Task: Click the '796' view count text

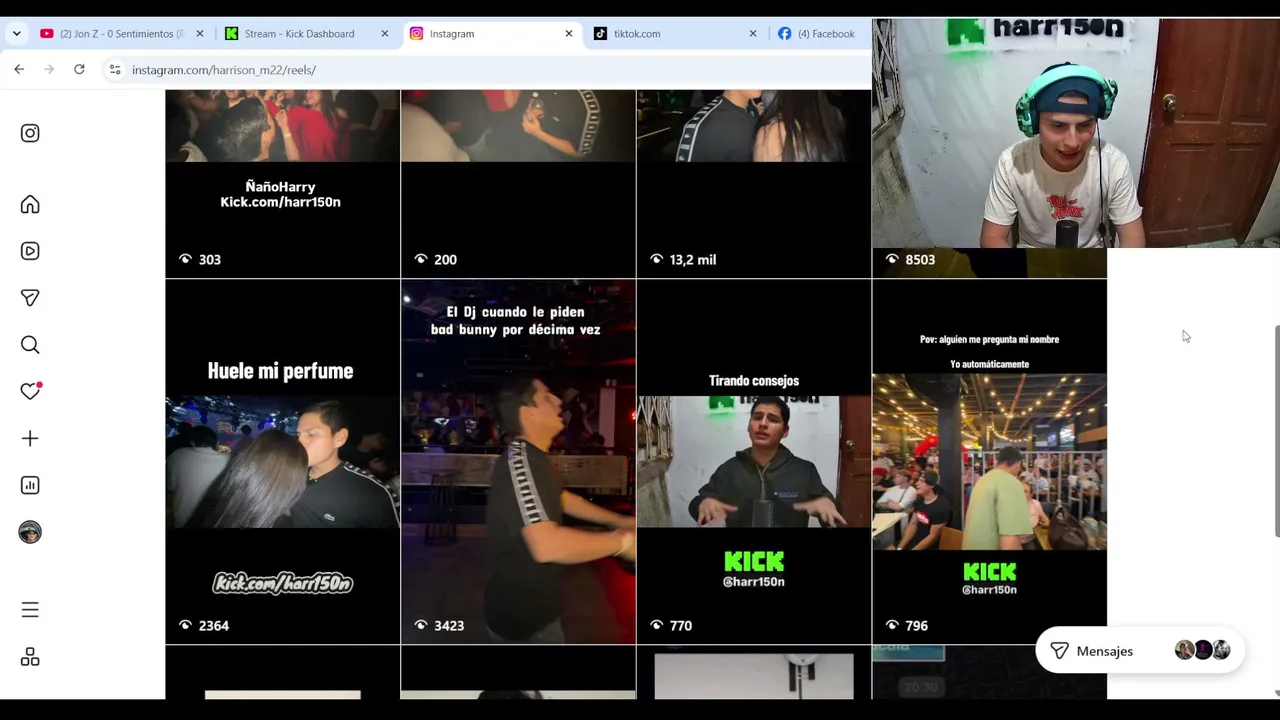Action: click(916, 626)
